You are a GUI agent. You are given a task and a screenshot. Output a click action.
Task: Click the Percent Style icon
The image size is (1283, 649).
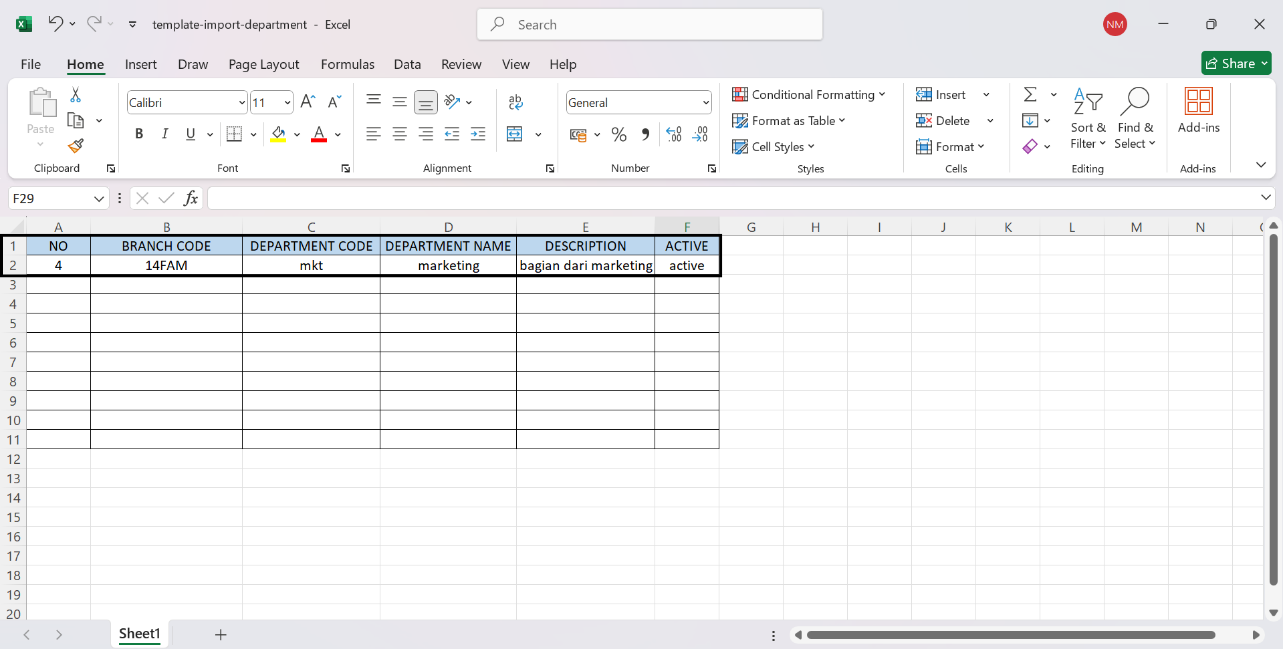[x=619, y=134]
